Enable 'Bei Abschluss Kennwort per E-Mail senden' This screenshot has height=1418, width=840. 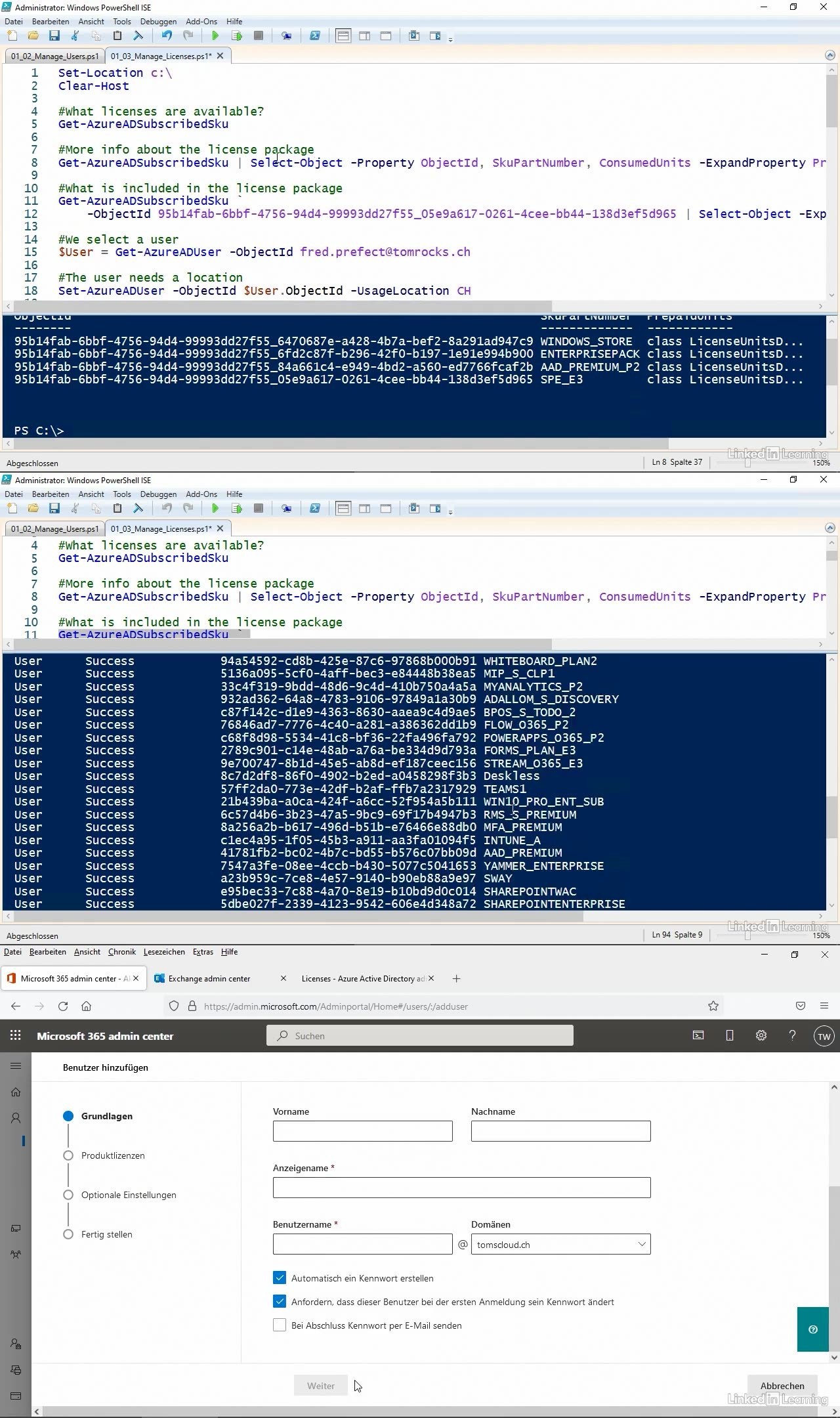point(280,1325)
